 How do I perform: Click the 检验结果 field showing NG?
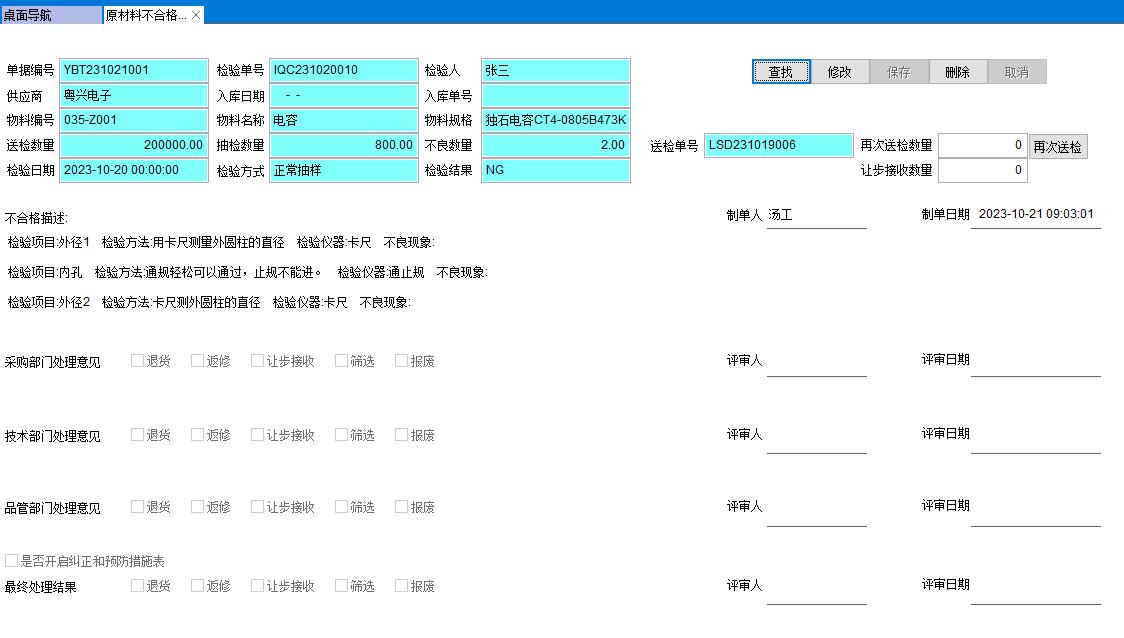coord(555,170)
